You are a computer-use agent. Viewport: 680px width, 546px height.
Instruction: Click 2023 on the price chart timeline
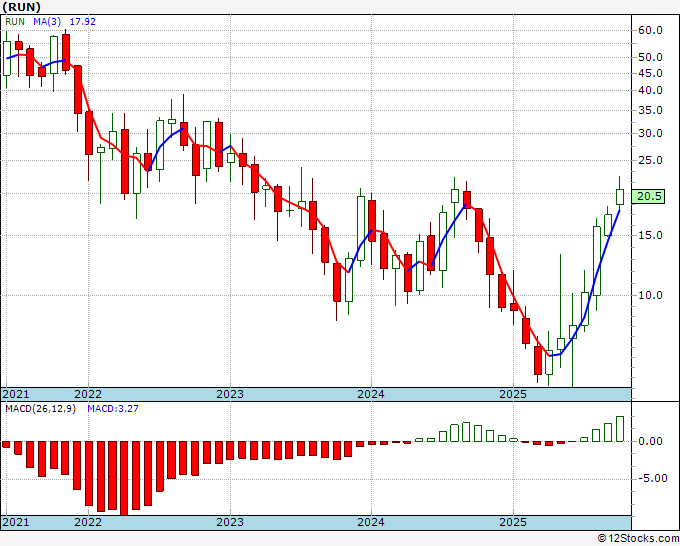pyautogui.click(x=230, y=394)
